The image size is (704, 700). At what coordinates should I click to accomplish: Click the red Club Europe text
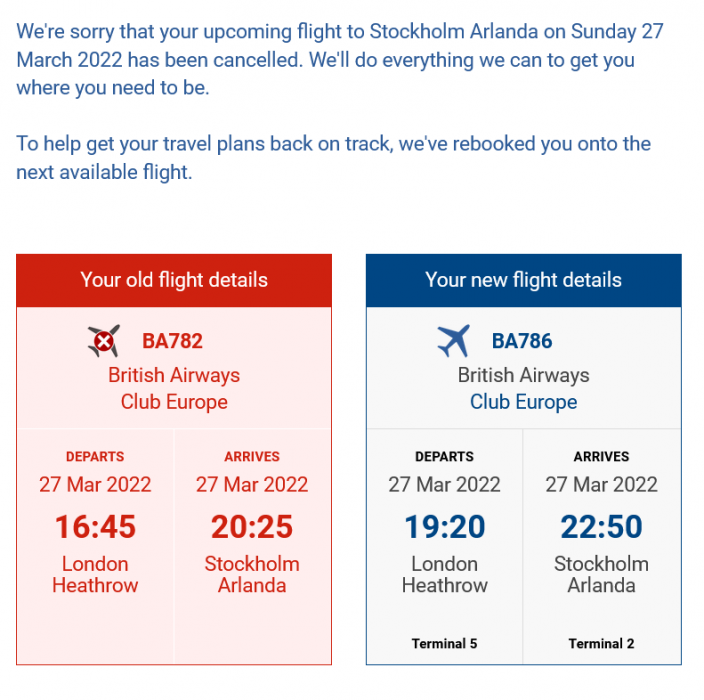coord(174,402)
